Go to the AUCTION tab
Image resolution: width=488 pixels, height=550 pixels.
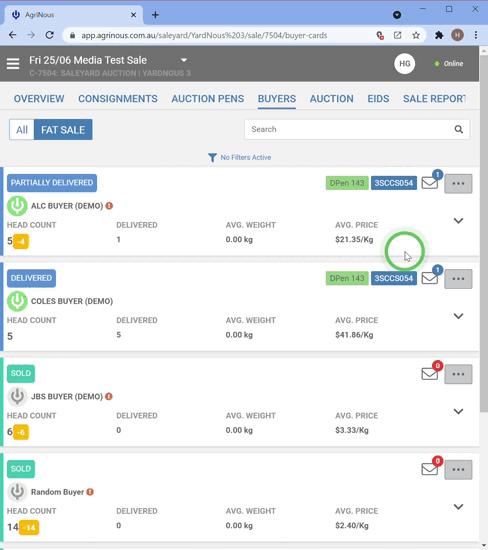tap(332, 99)
